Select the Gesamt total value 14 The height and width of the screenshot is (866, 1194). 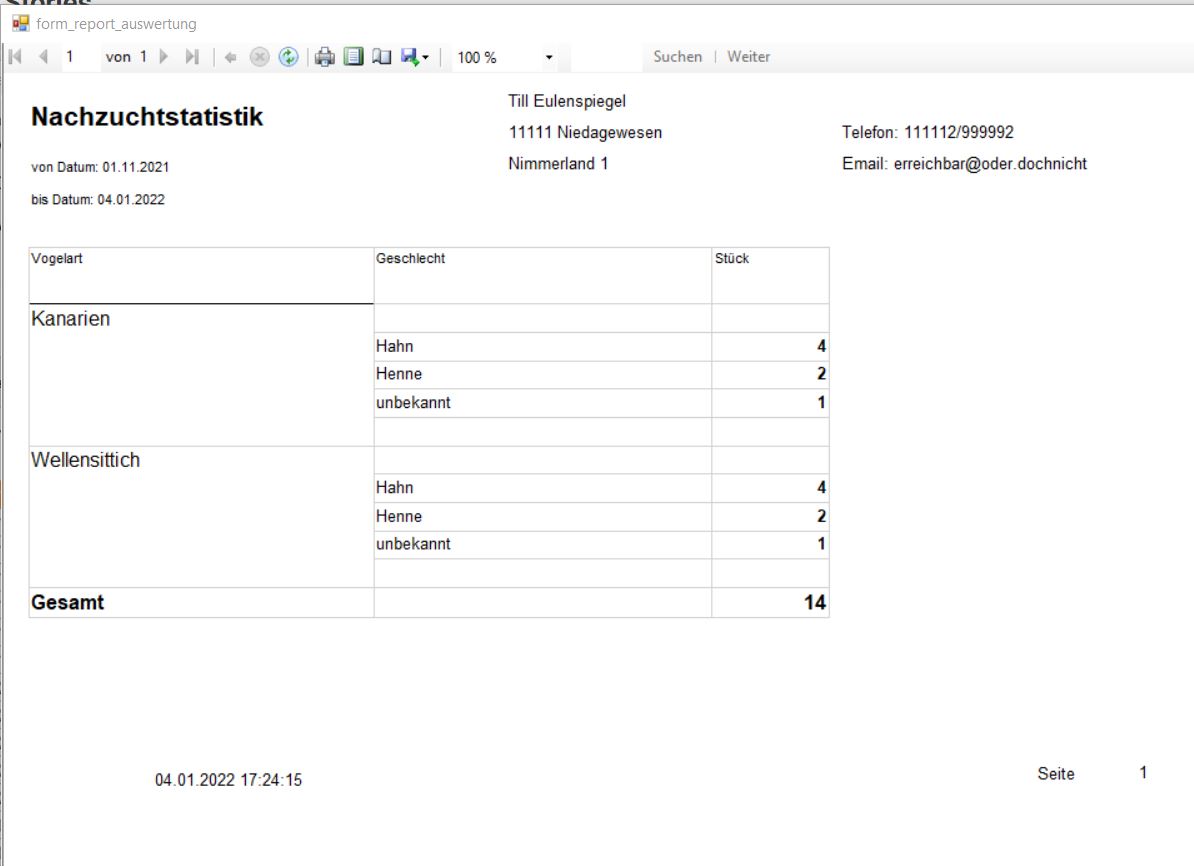tap(815, 603)
